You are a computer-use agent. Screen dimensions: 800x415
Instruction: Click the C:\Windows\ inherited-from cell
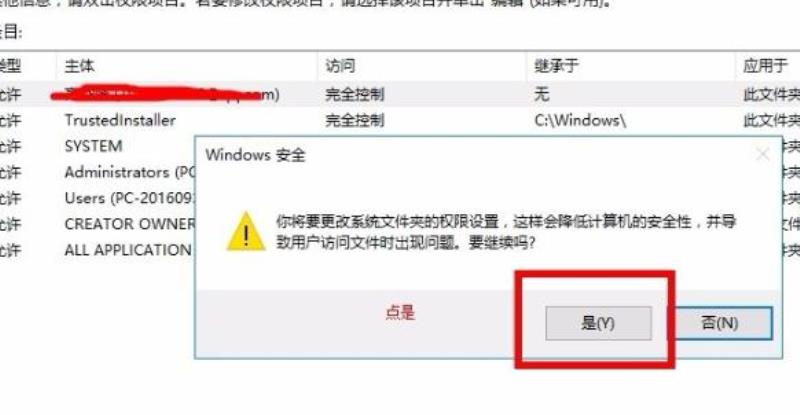(x=580, y=120)
